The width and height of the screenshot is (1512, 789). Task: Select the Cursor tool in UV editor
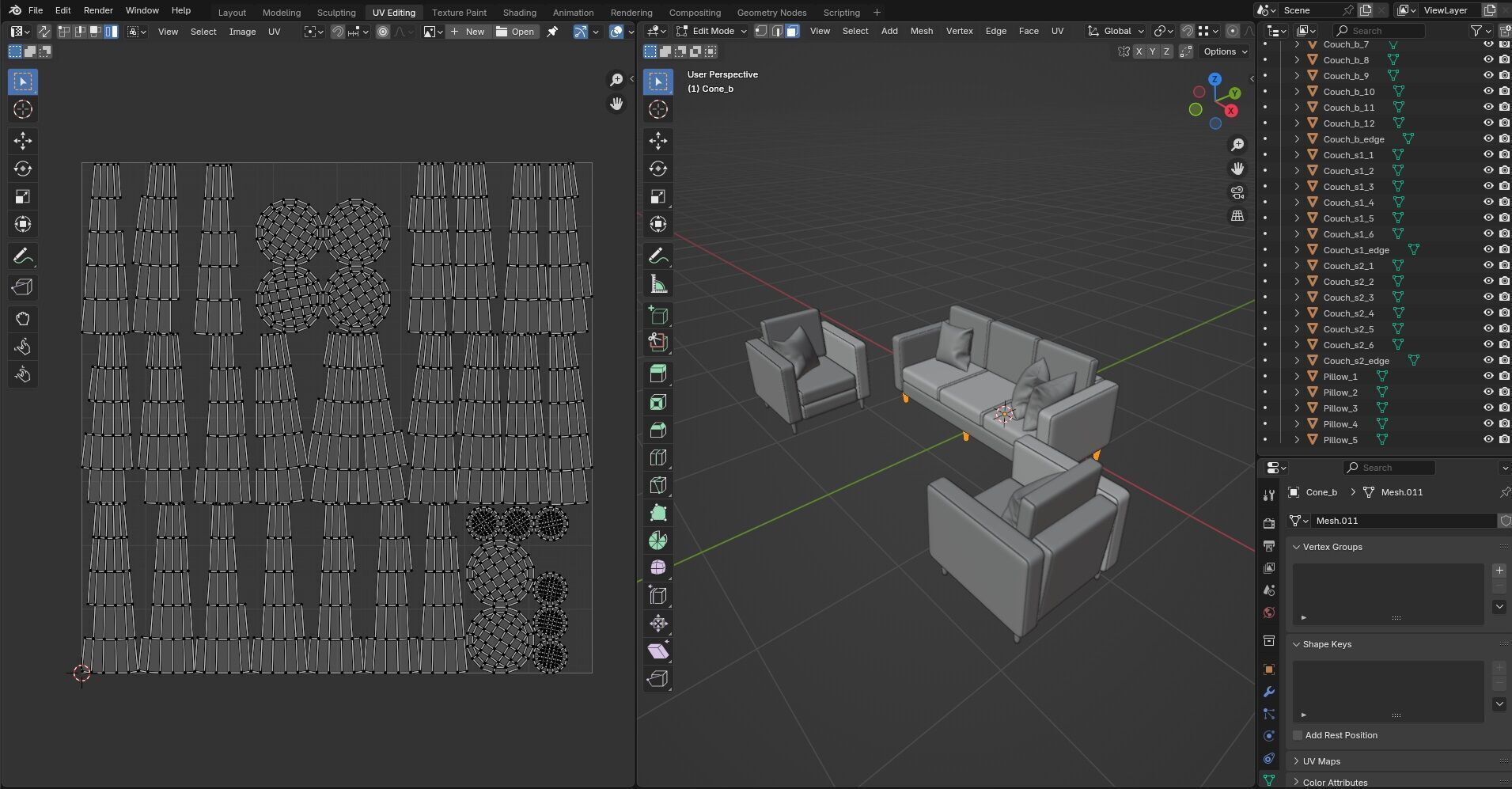pos(23,109)
